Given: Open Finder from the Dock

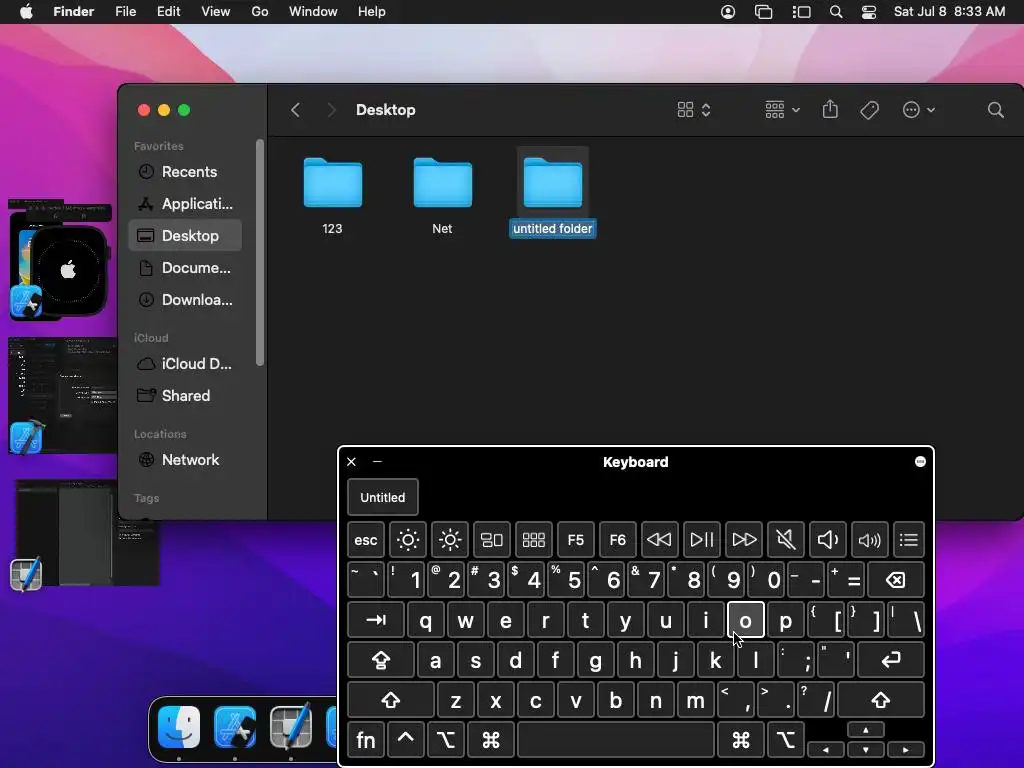Looking at the screenshot, I should tap(179, 727).
